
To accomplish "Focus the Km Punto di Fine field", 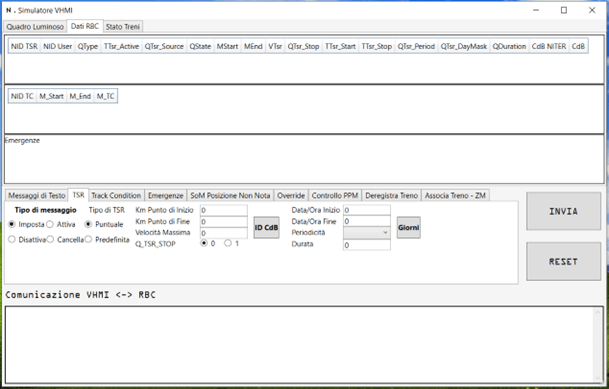I will [x=224, y=222].
